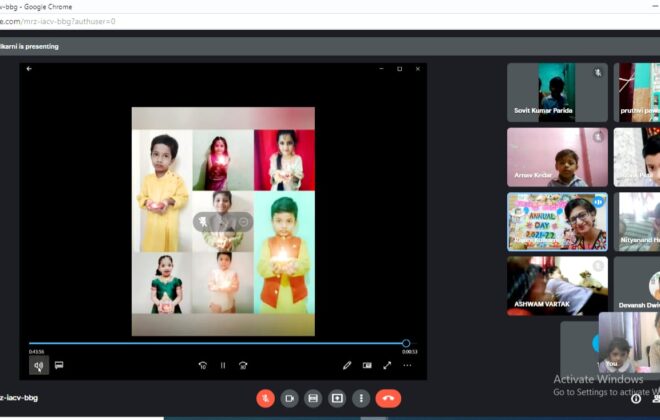The height and width of the screenshot is (420, 660).
Task: Minimize the embedded video player window
Action: point(381,69)
